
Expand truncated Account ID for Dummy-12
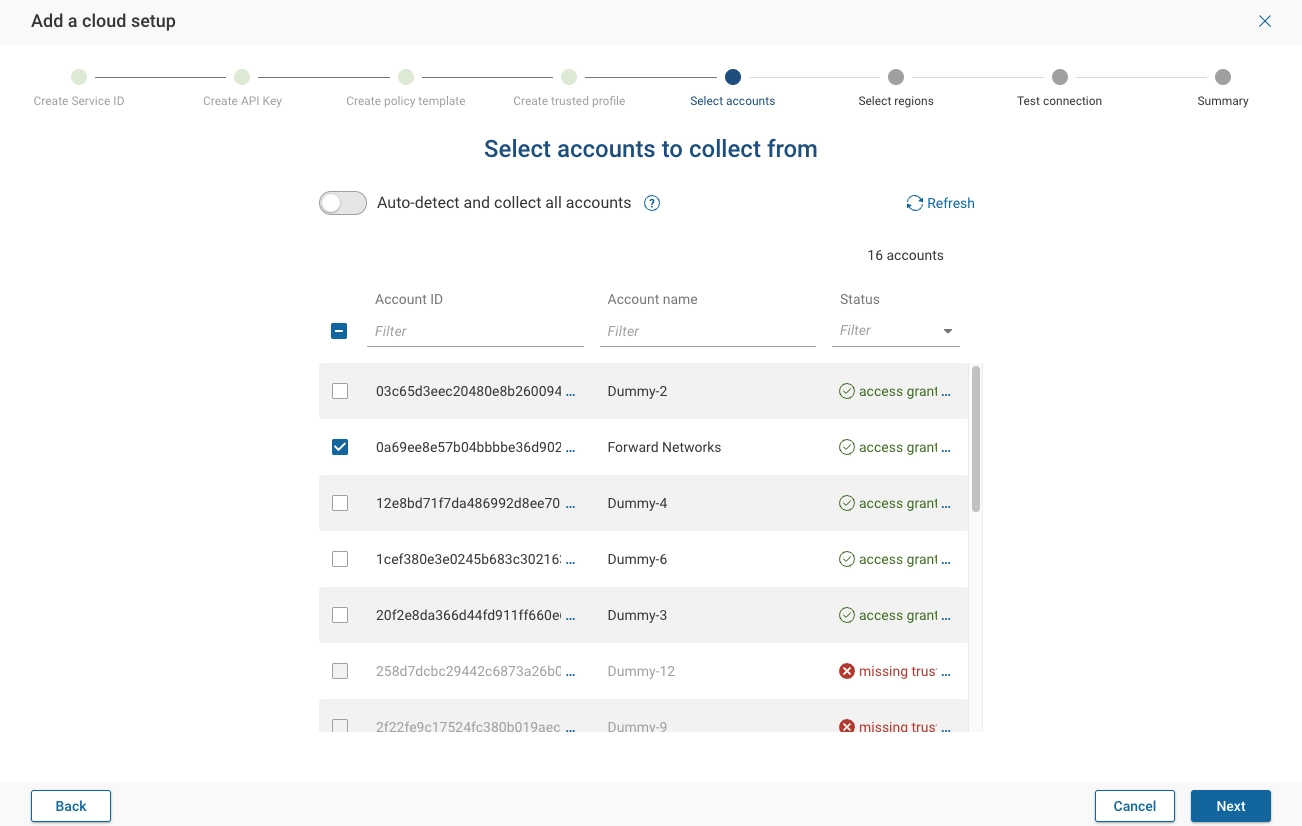(571, 672)
